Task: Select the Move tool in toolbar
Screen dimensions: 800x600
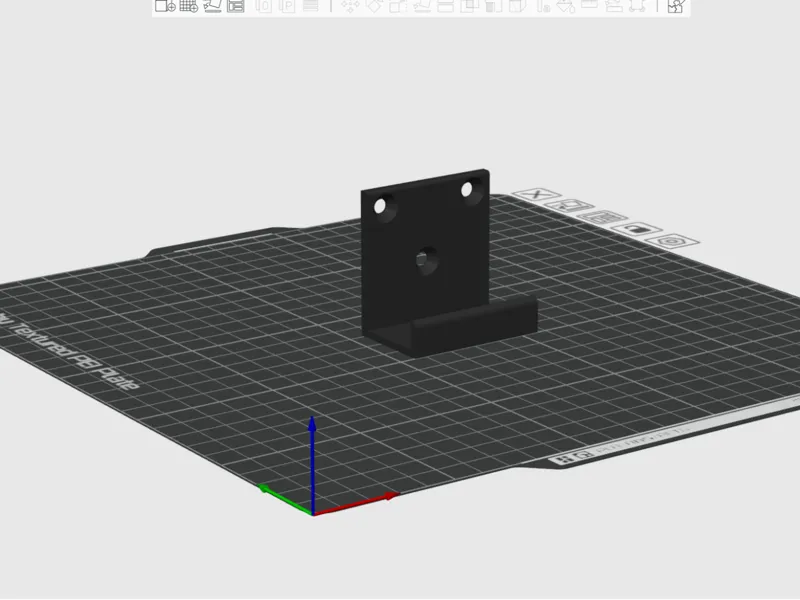Action: [x=350, y=6]
